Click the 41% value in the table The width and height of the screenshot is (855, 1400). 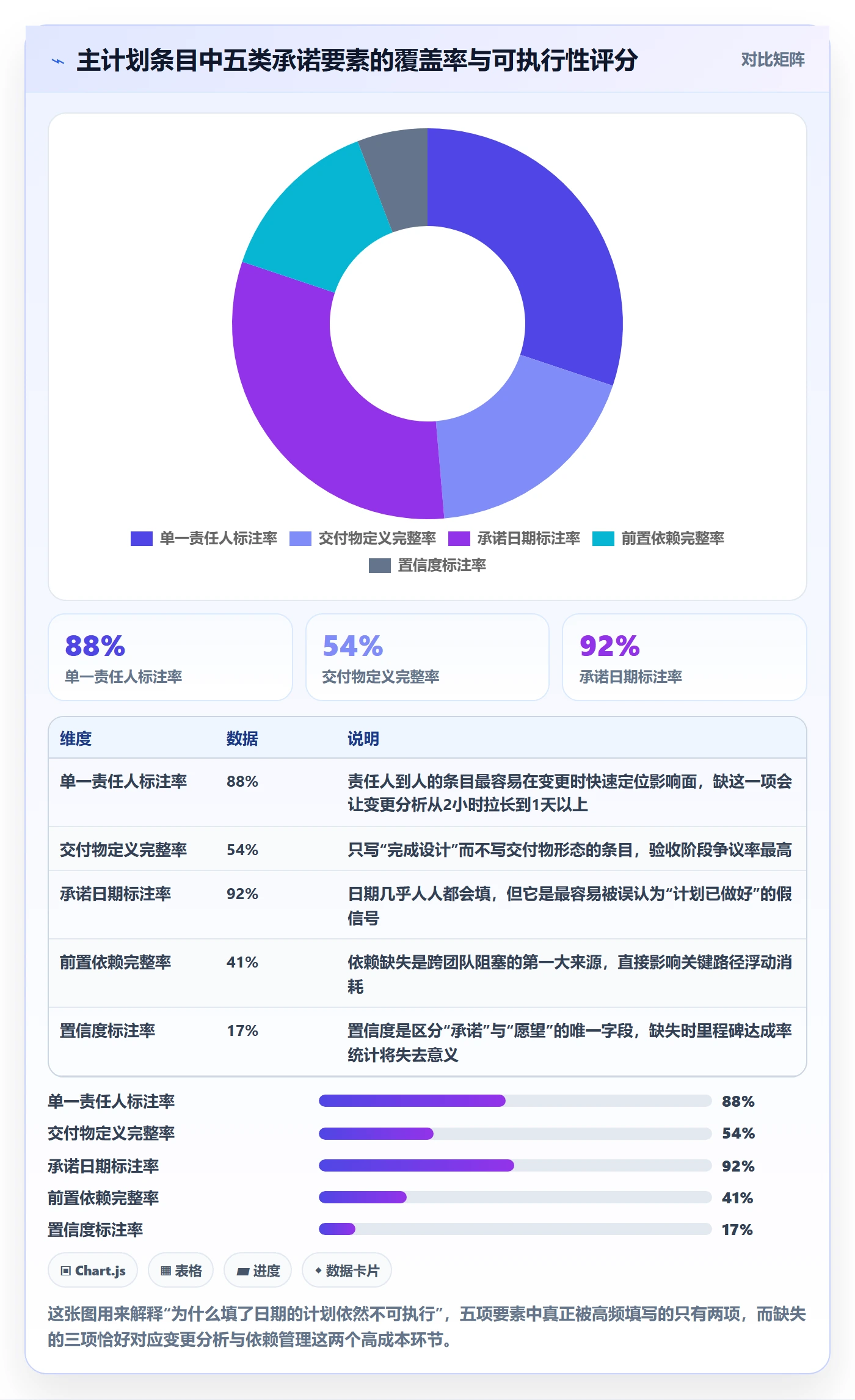click(242, 962)
